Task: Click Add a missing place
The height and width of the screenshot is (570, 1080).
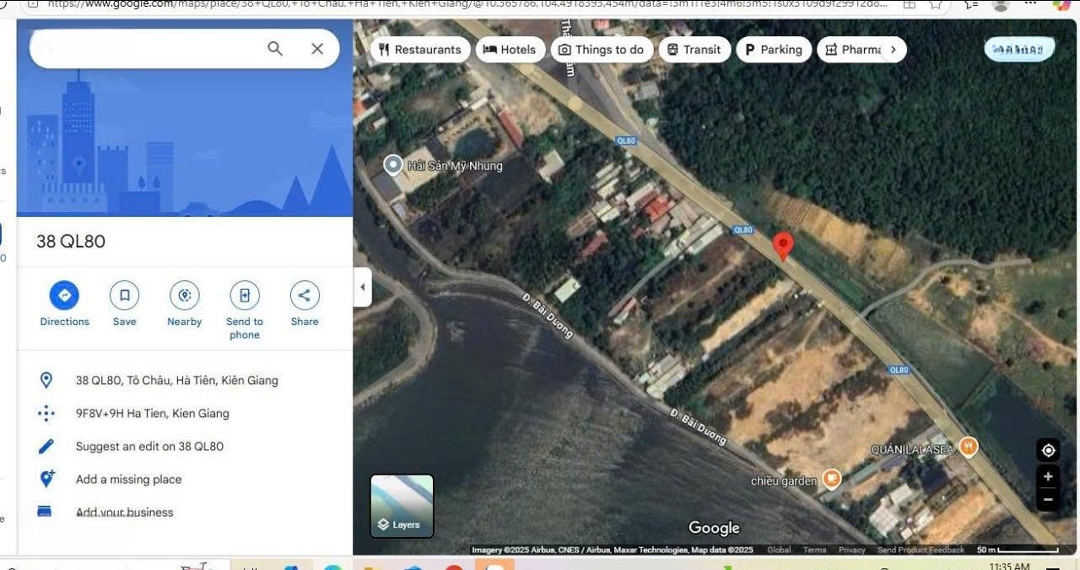Action: click(128, 479)
